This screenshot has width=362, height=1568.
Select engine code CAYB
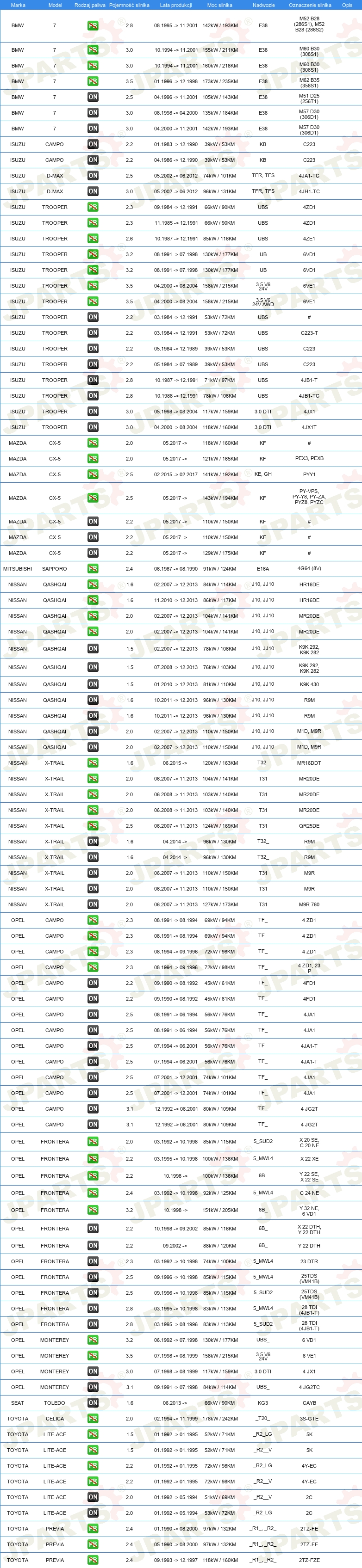tap(309, 1403)
